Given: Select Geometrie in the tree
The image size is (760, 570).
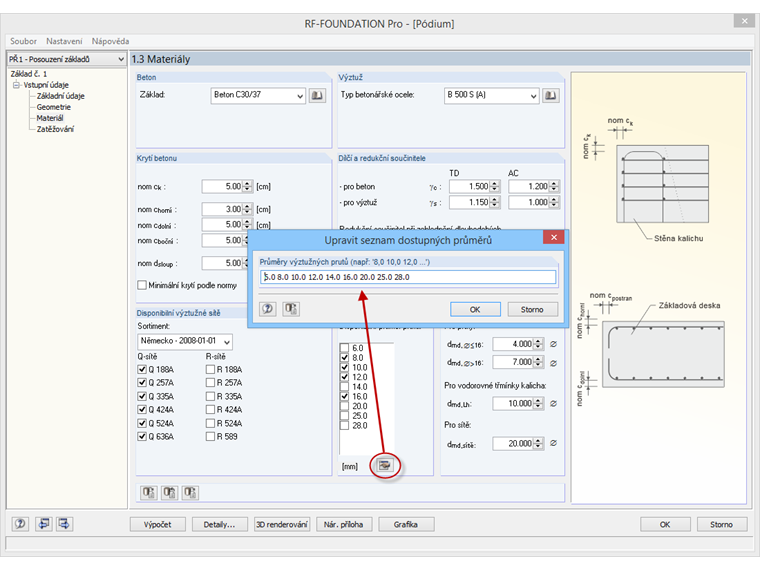Looking at the screenshot, I should point(54,107).
